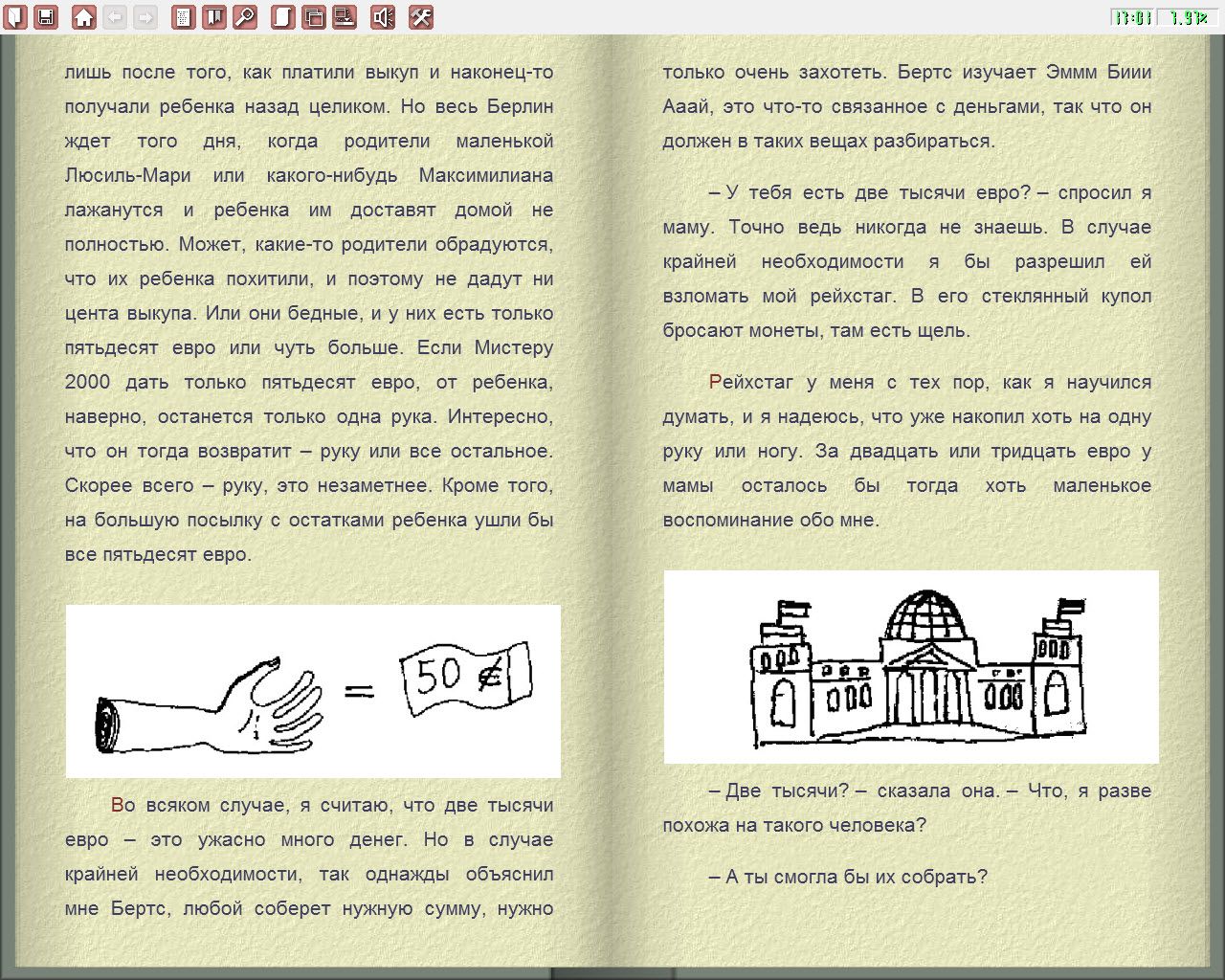
Task: Click the name "Люсиль-Мари"
Action: [x=128, y=176]
